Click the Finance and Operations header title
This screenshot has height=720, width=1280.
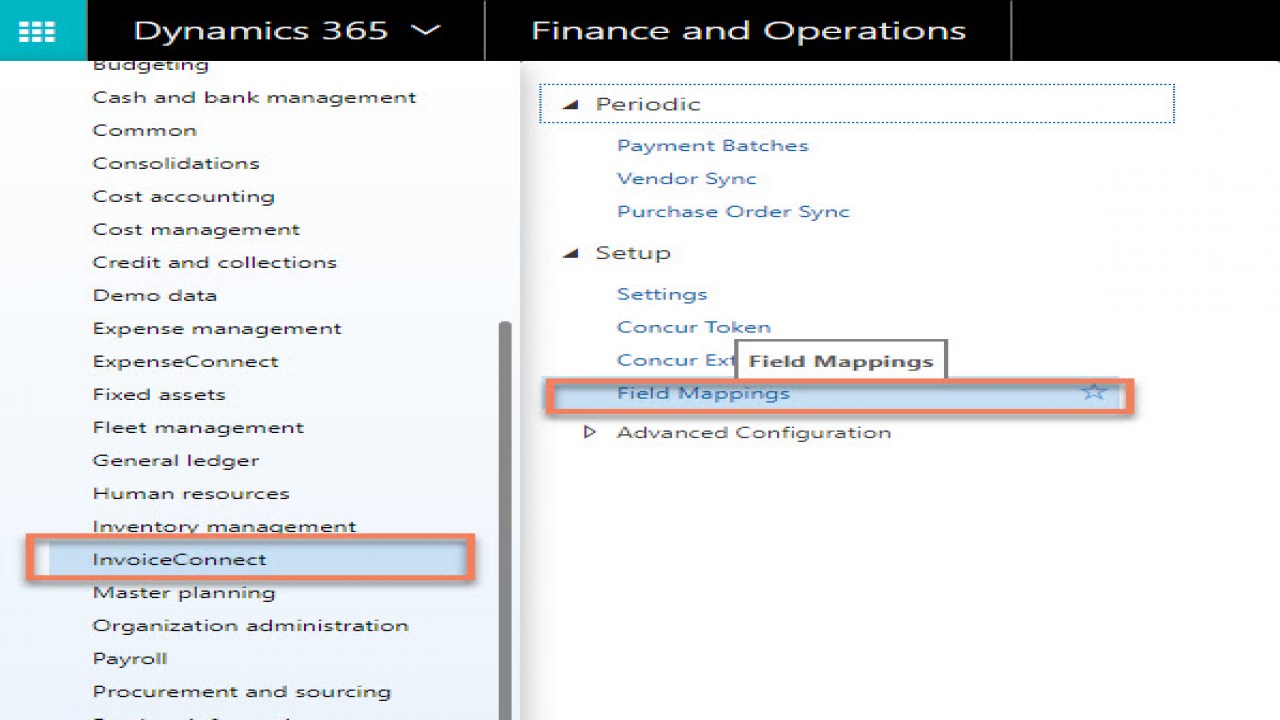pyautogui.click(x=748, y=31)
